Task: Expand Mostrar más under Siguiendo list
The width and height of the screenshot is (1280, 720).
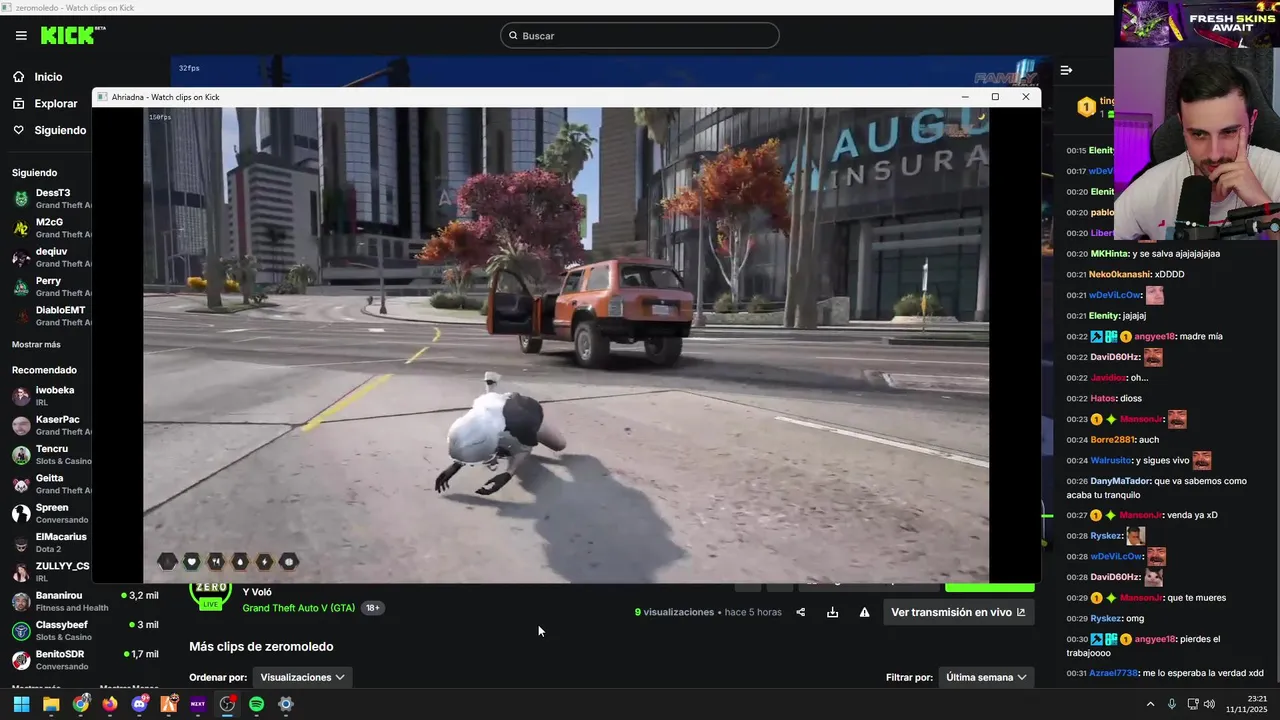Action: tap(36, 344)
